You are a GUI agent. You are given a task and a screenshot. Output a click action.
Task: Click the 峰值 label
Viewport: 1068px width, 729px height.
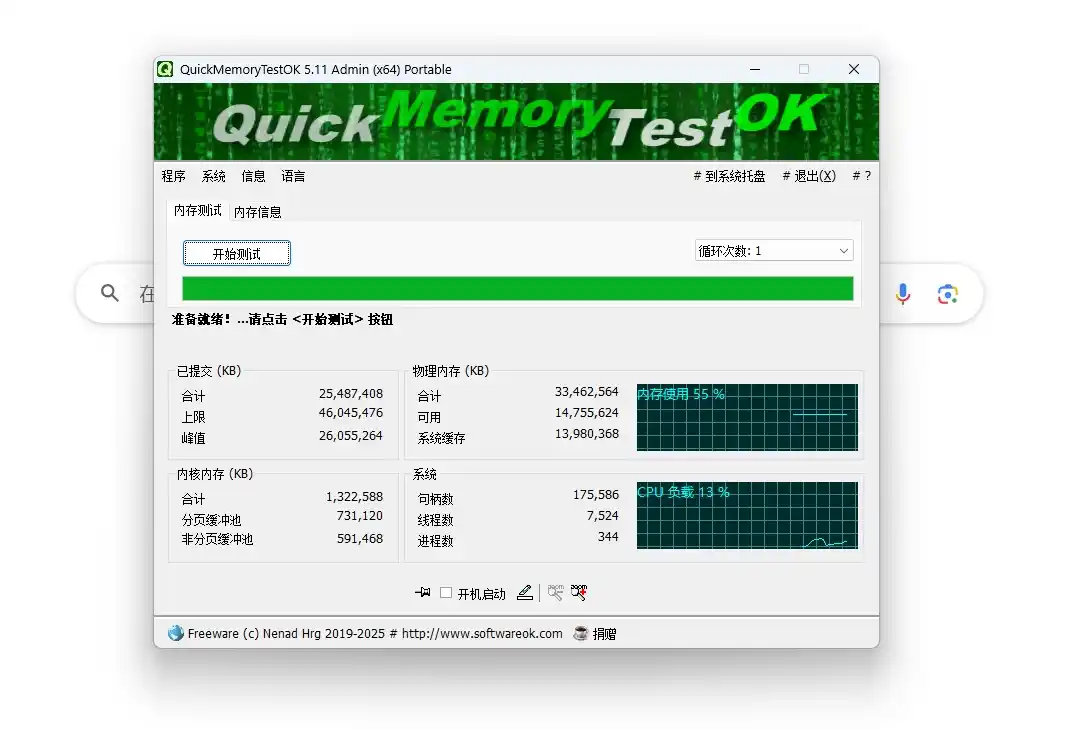coord(193,438)
